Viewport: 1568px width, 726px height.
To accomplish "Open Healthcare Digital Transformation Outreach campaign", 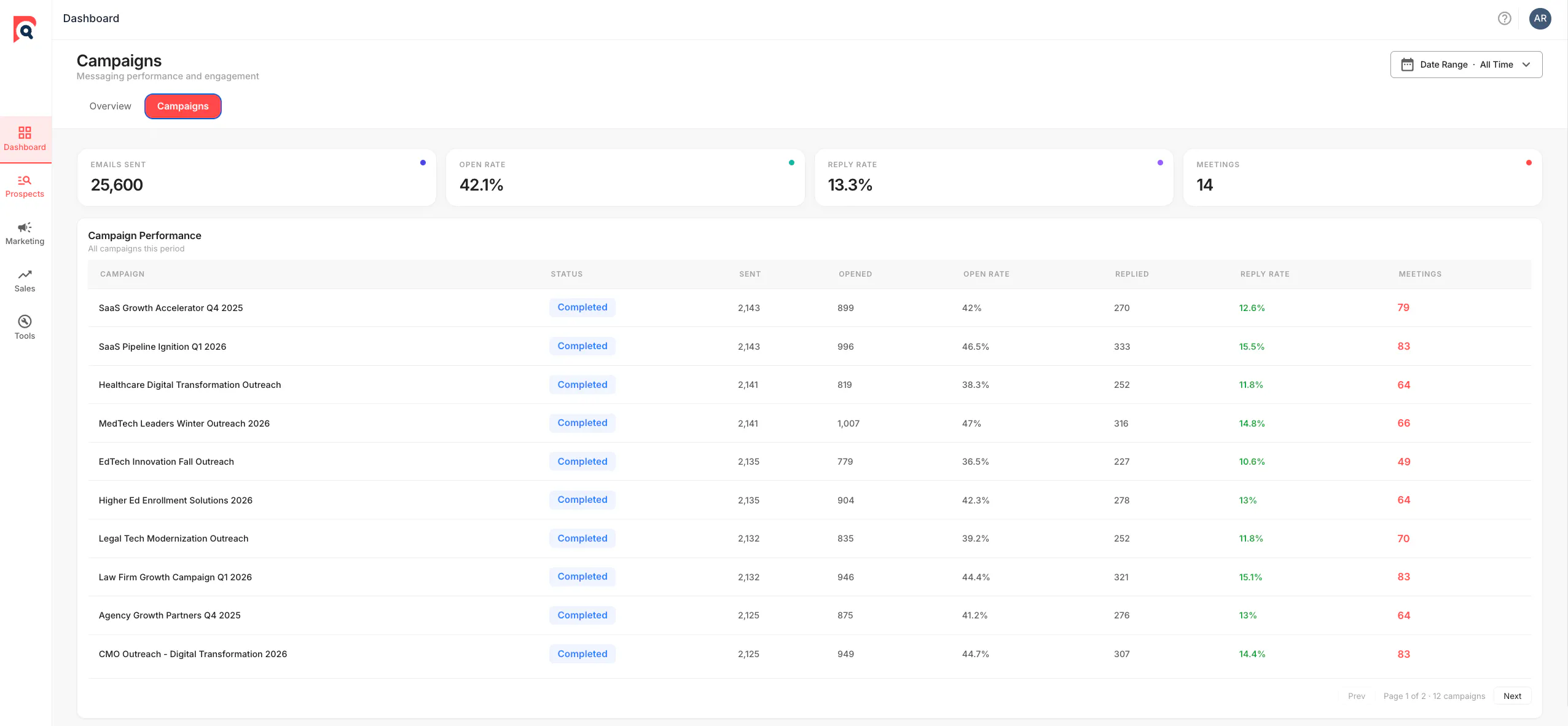I will pos(190,385).
